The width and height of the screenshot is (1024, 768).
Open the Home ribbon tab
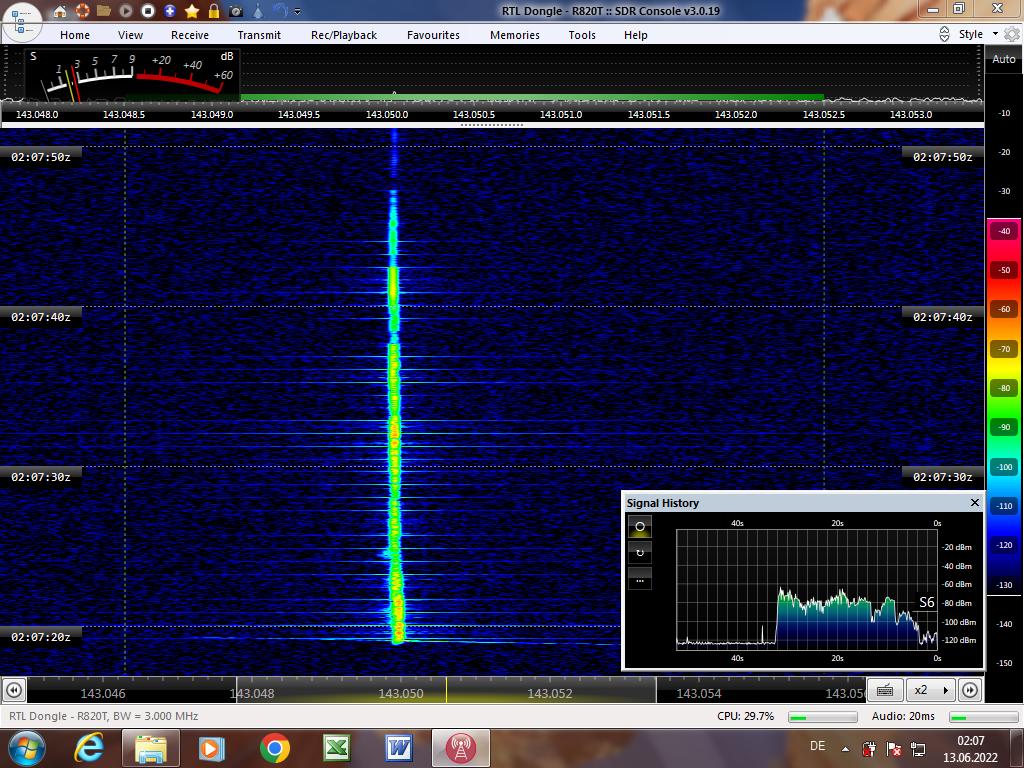click(75, 35)
